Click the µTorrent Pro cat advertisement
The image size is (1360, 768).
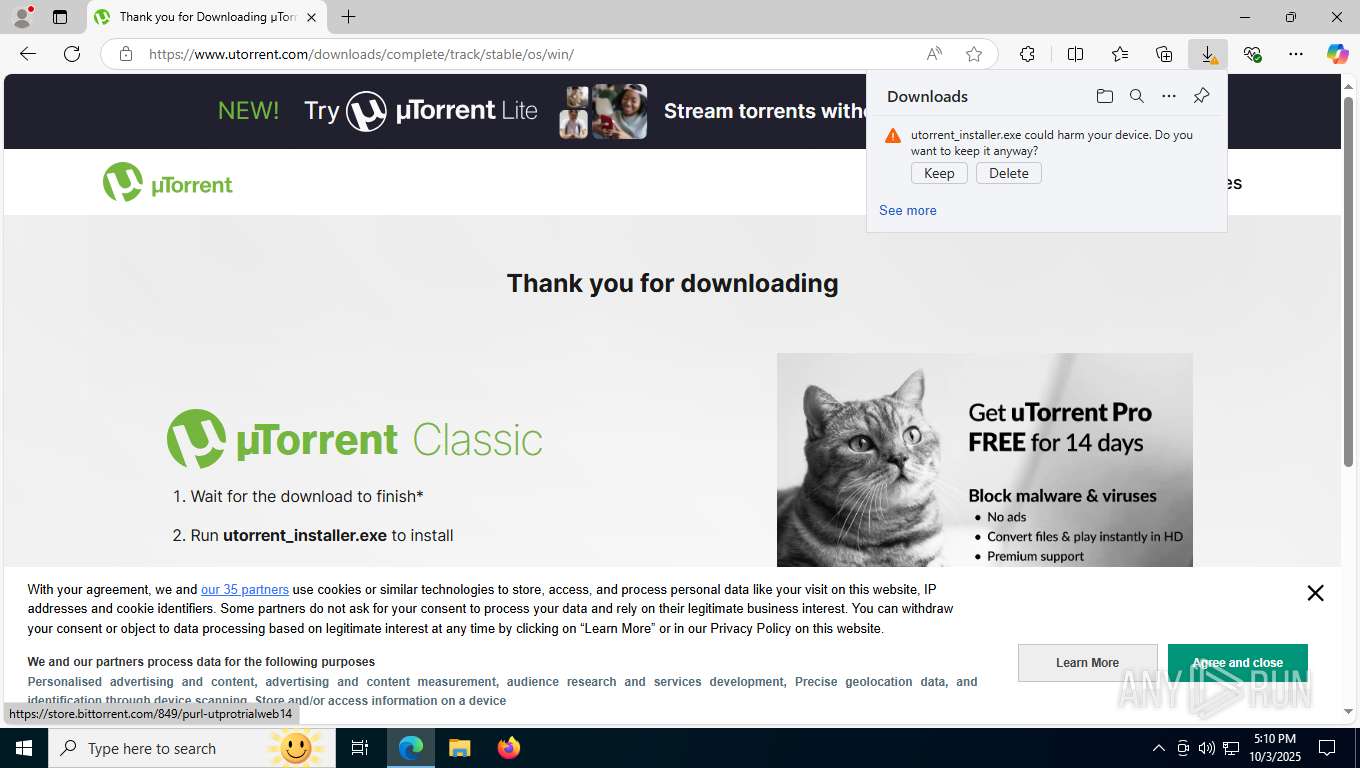coord(985,460)
